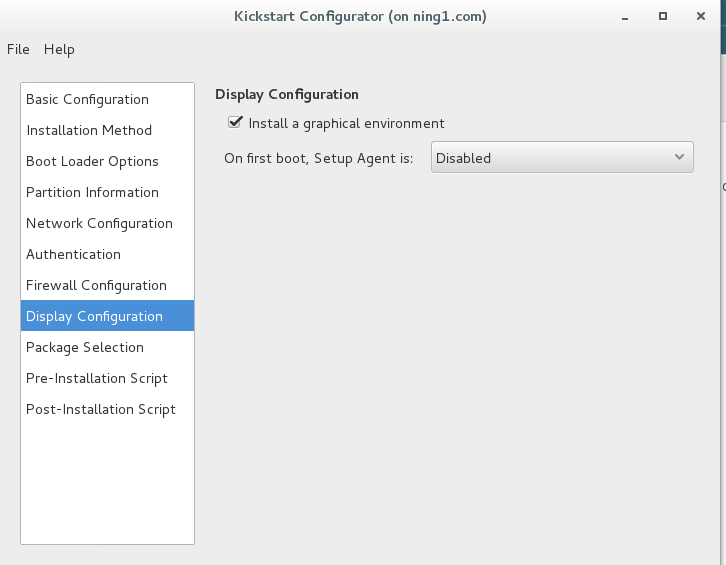Open Boot Loader Options
The image size is (726, 565).
tap(92, 161)
